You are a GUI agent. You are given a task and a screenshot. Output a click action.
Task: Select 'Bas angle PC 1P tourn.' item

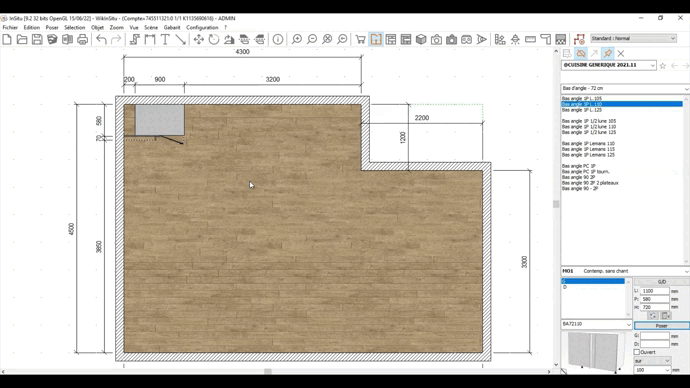(x=586, y=172)
